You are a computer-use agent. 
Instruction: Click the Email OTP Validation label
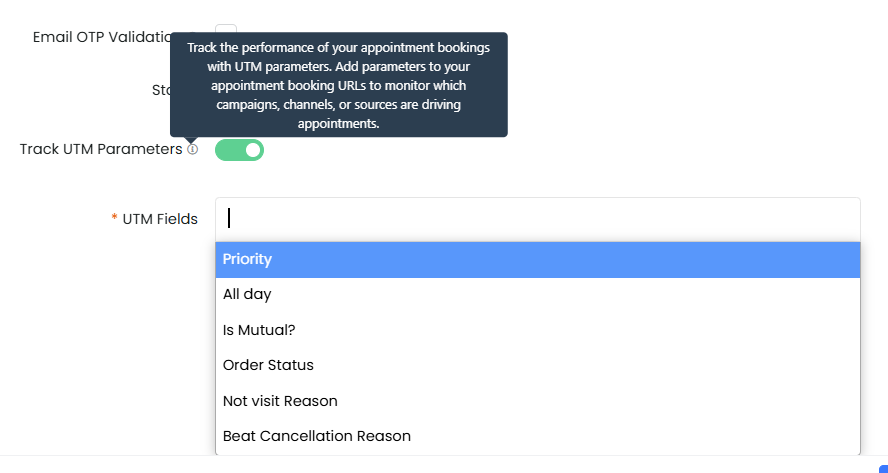[x=102, y=37]
